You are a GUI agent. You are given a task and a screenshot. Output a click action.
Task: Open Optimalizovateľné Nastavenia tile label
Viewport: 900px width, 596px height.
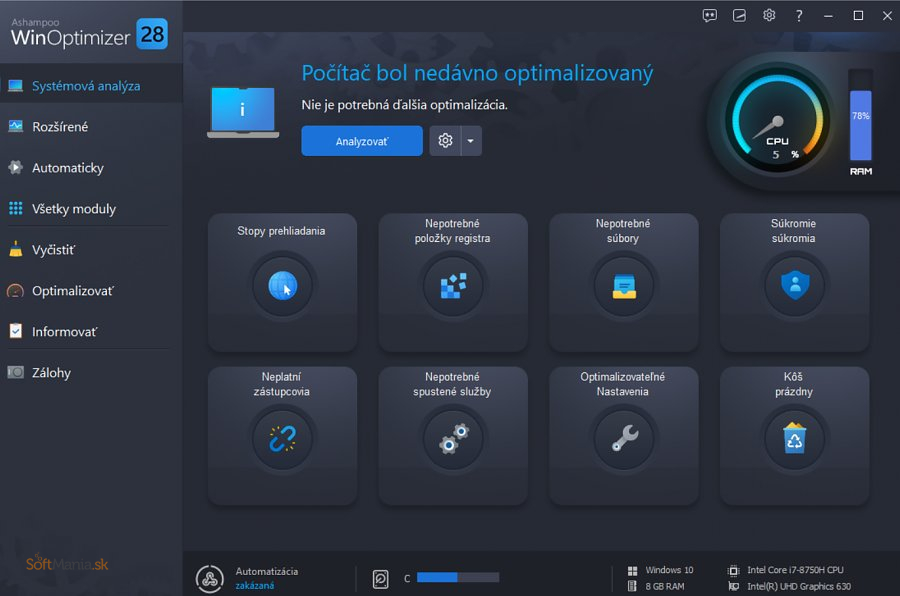[623, 384]
